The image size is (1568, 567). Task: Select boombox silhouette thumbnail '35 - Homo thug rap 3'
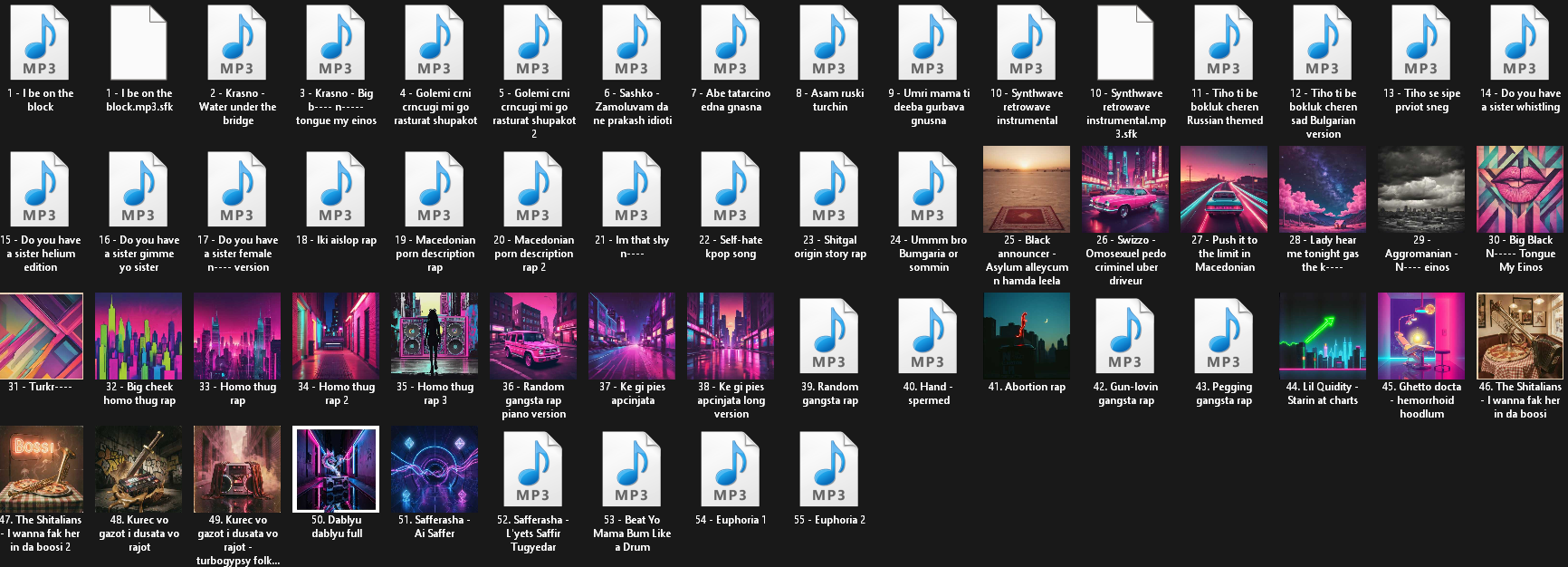pos(435,336)
